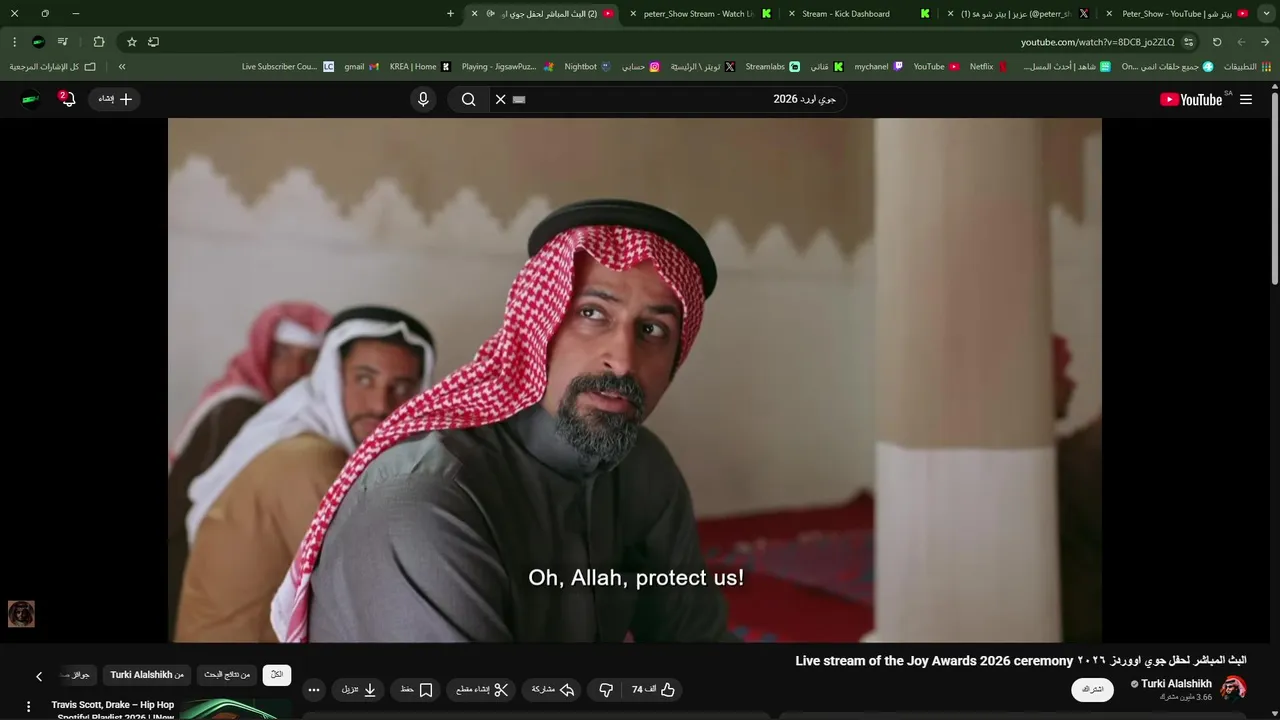Screen dimensions: 1280x720
Task: Select the 'من نتائج البحث' filter chip
Action: click(x=227, y=675)
